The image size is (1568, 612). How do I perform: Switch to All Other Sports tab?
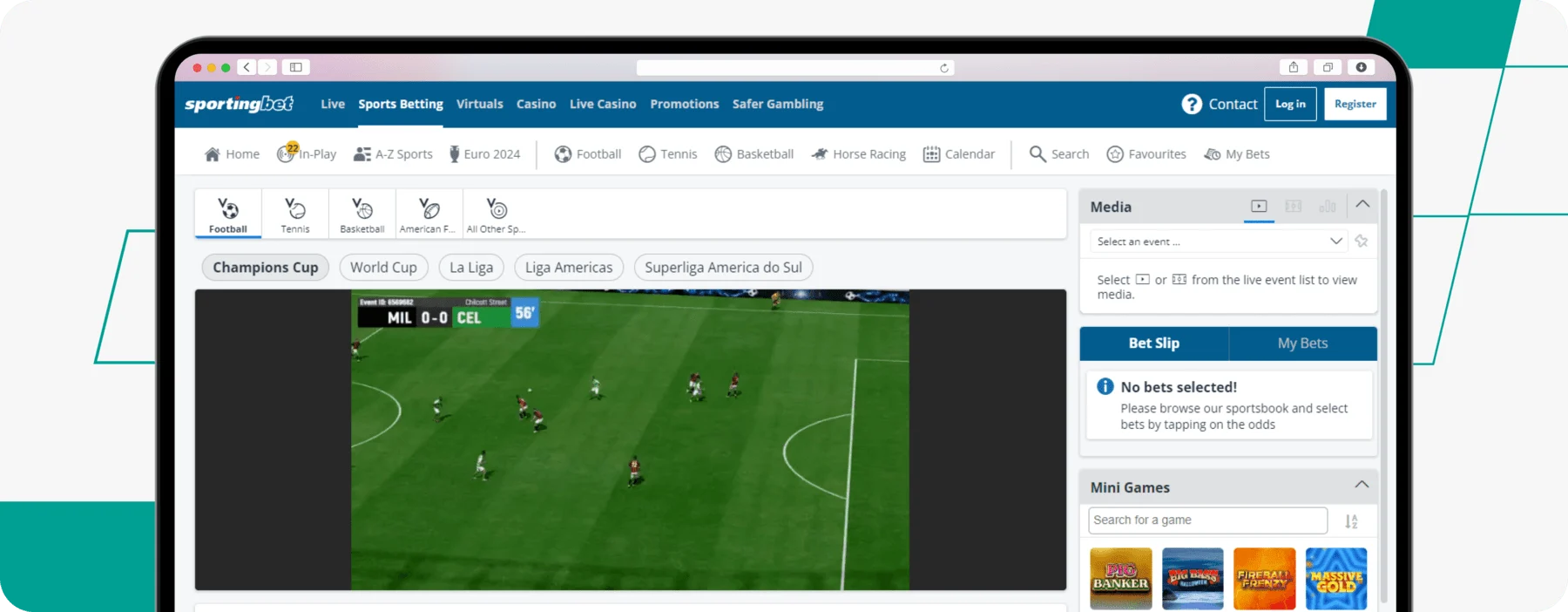click(497, 214)
